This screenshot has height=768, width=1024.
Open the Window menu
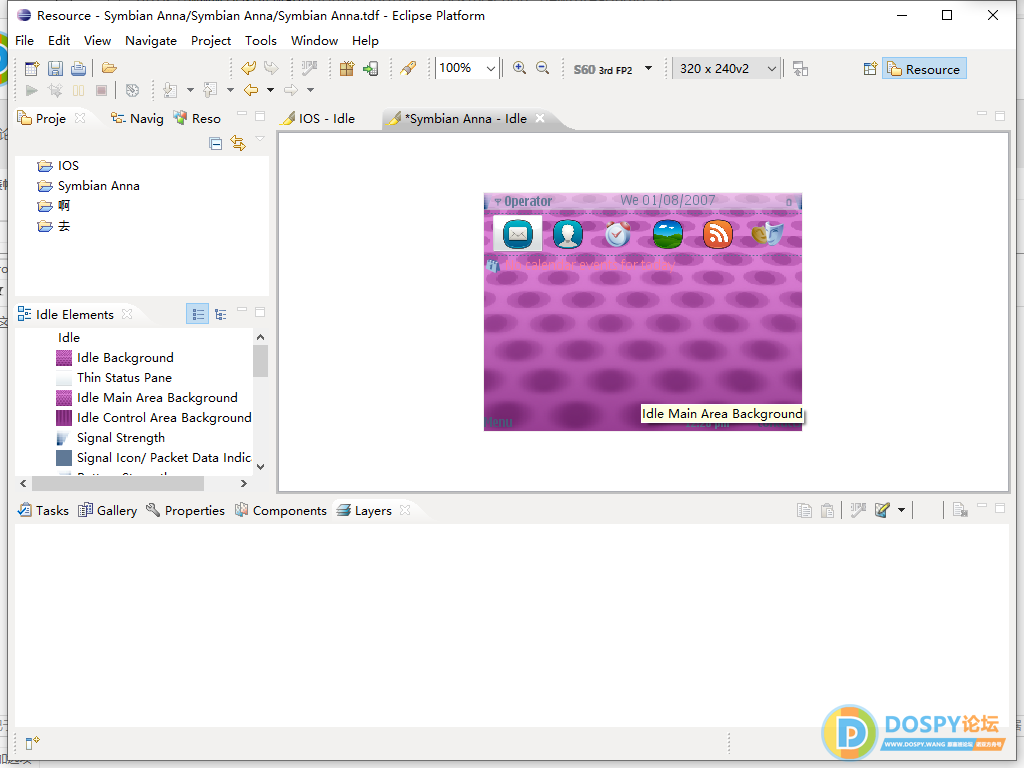pyautogui.click(x=314, y=40)
